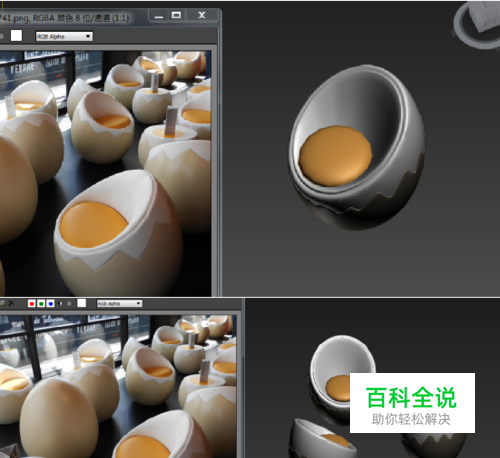Maximize the upper image viewer window
This screenshot has width=500, height=458.
(176, 15)
